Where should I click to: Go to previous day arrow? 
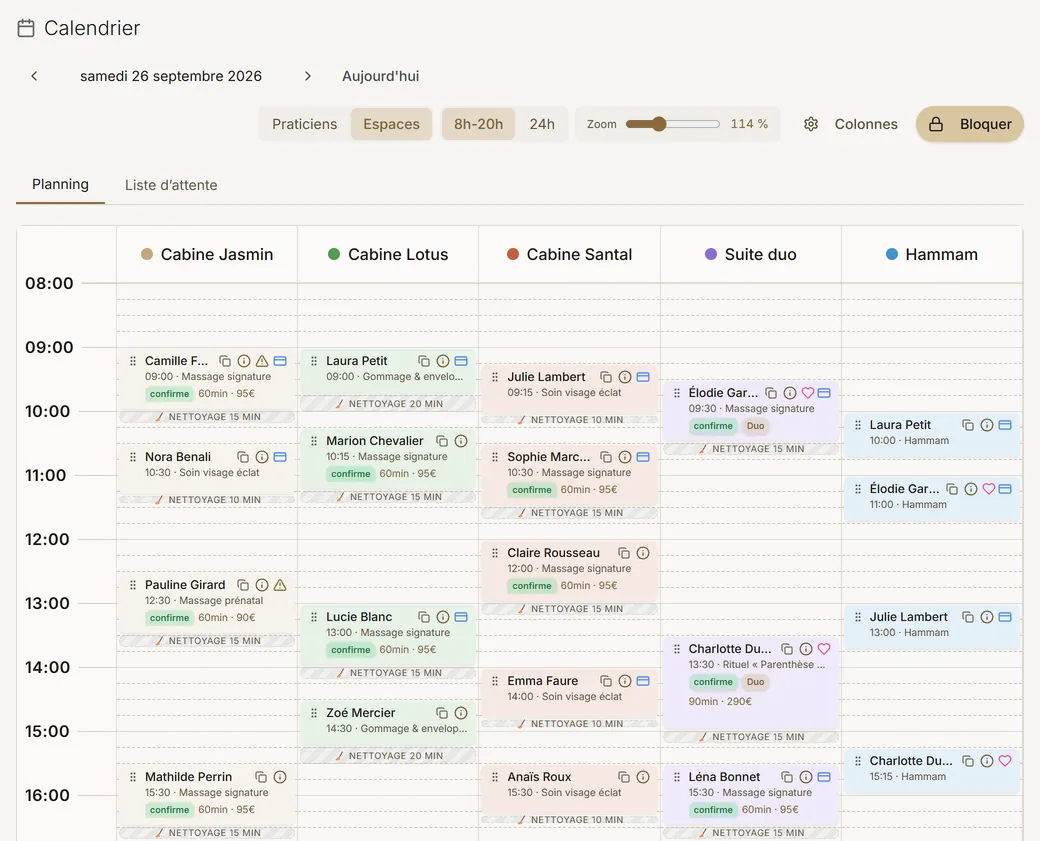tap(34, 76)
